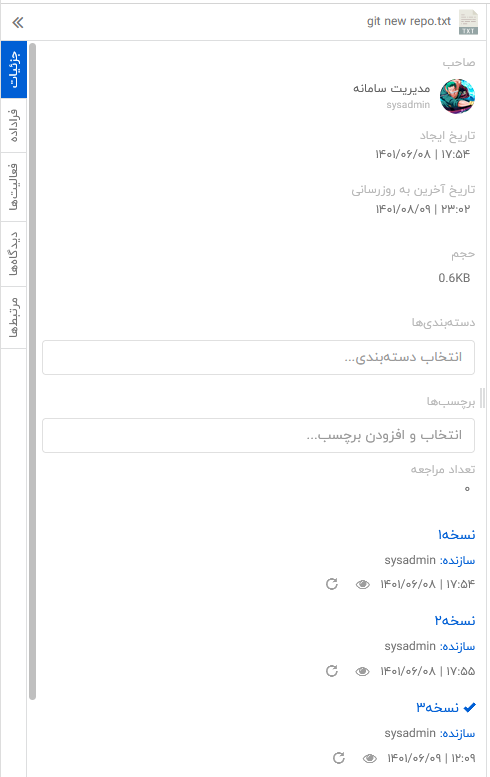Screen dimensions: 490x777
Task: Switch to the فعالیت‌ها tab
Action: pos(14,187)
